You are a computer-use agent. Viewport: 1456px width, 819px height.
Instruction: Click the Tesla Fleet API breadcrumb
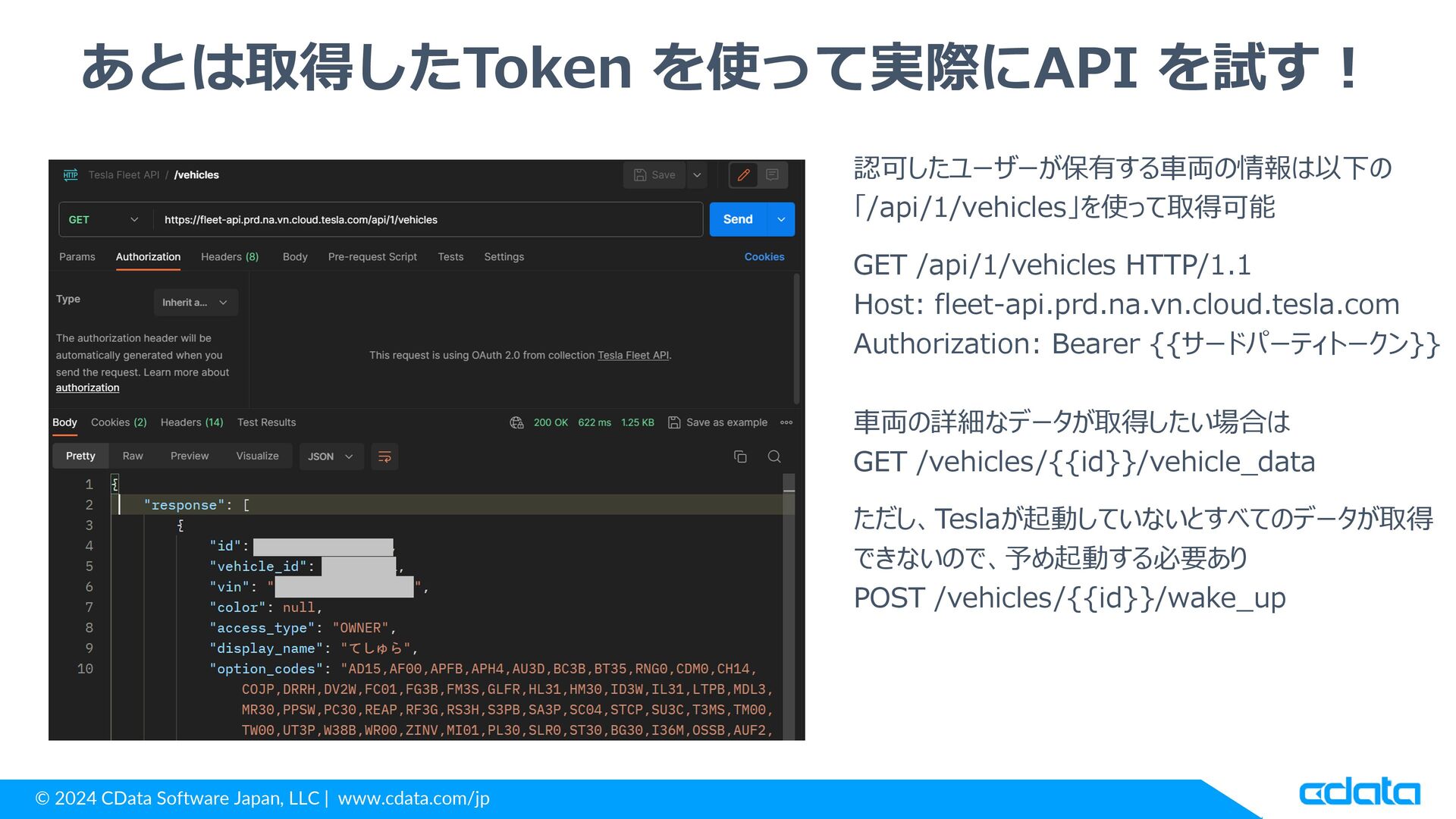pyautogui.click(x=124, y=175)
